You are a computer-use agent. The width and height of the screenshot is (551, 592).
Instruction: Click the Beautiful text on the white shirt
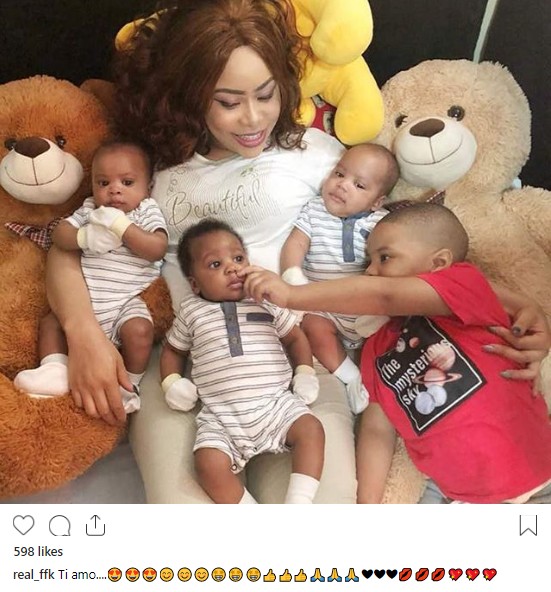(x=214, y=204)
